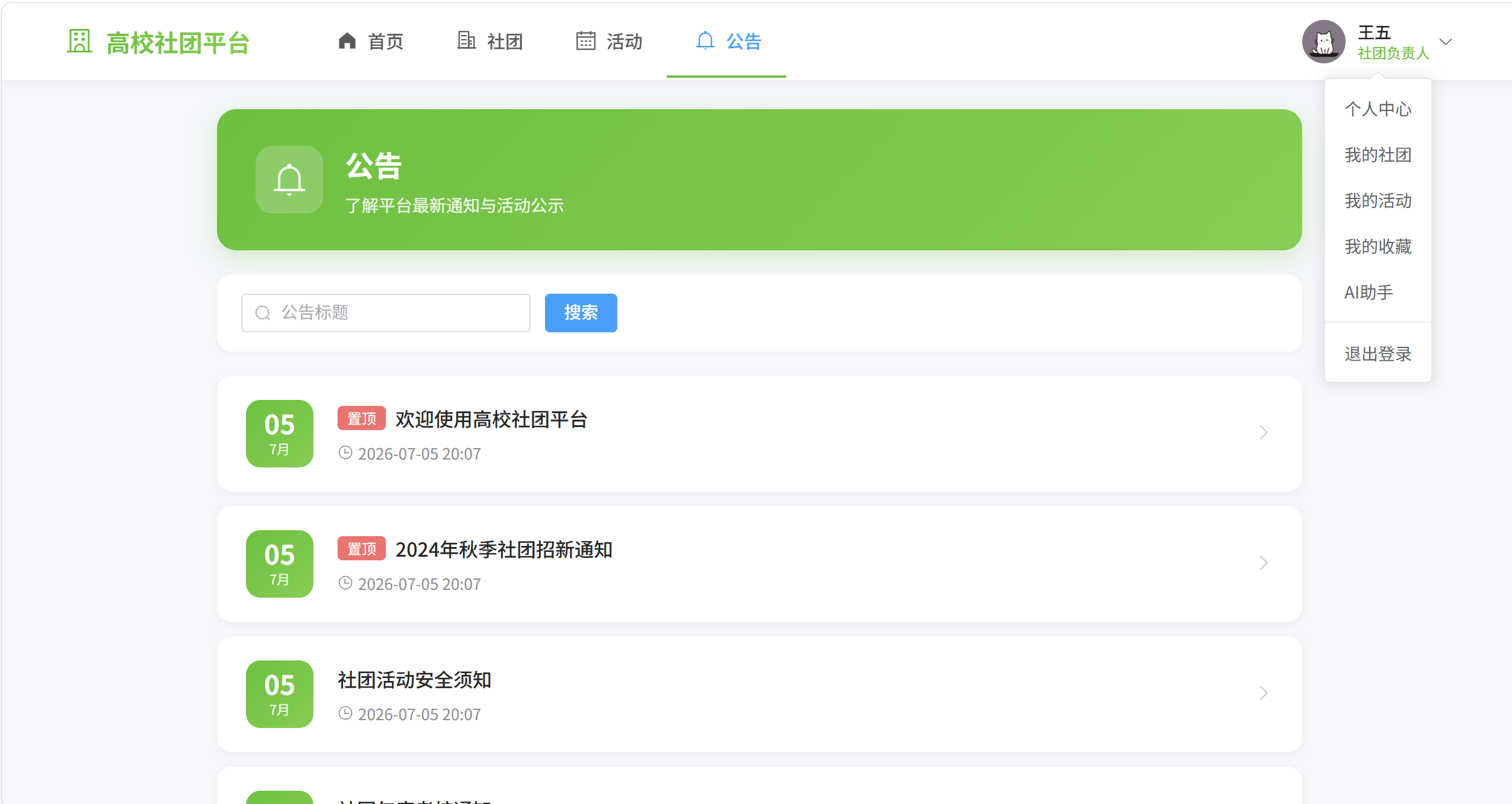Viewport: 1512px width, 804px height.
Task: Click the 社团负责人 role label
Action: [x=1393, y=53]
